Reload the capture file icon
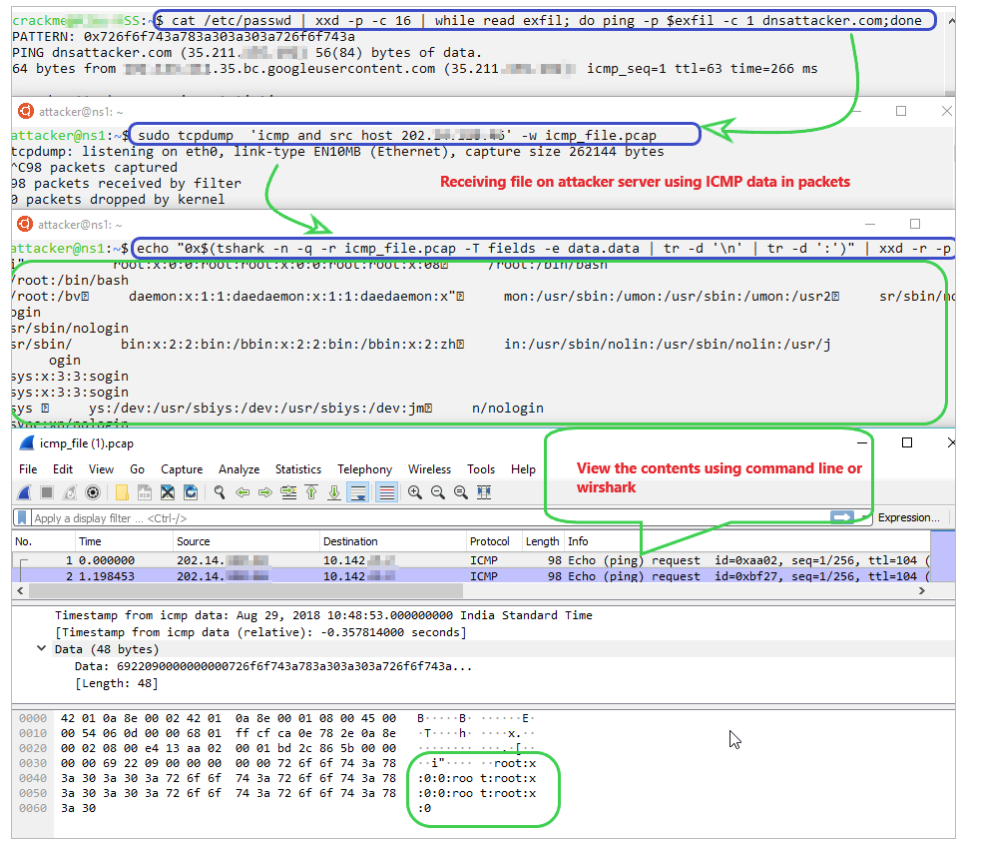Viewport: 984px width, 846px height. pos(191,493)
